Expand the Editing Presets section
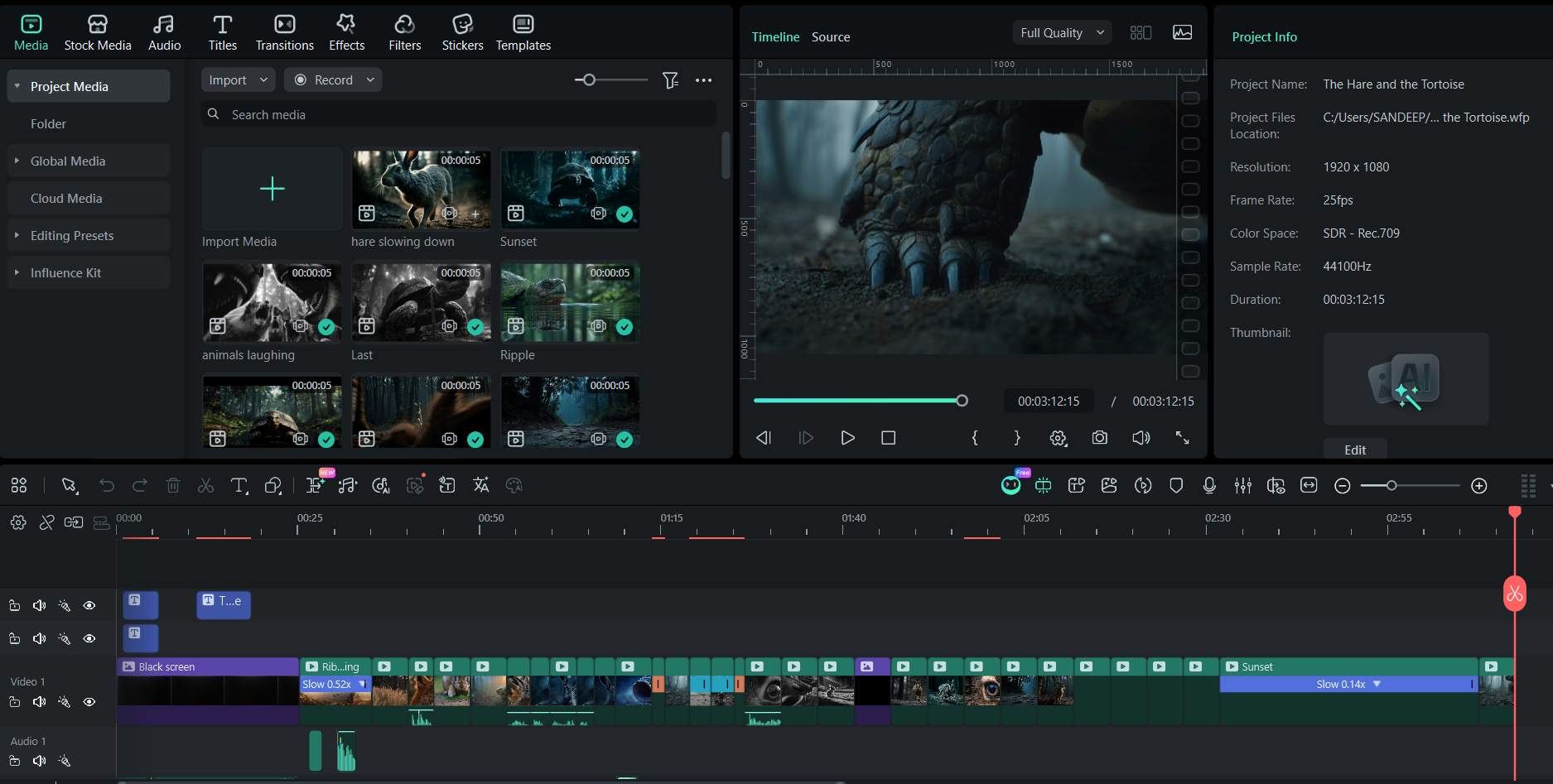Viewport: 1553px width, 784px height. pos(17,235)
